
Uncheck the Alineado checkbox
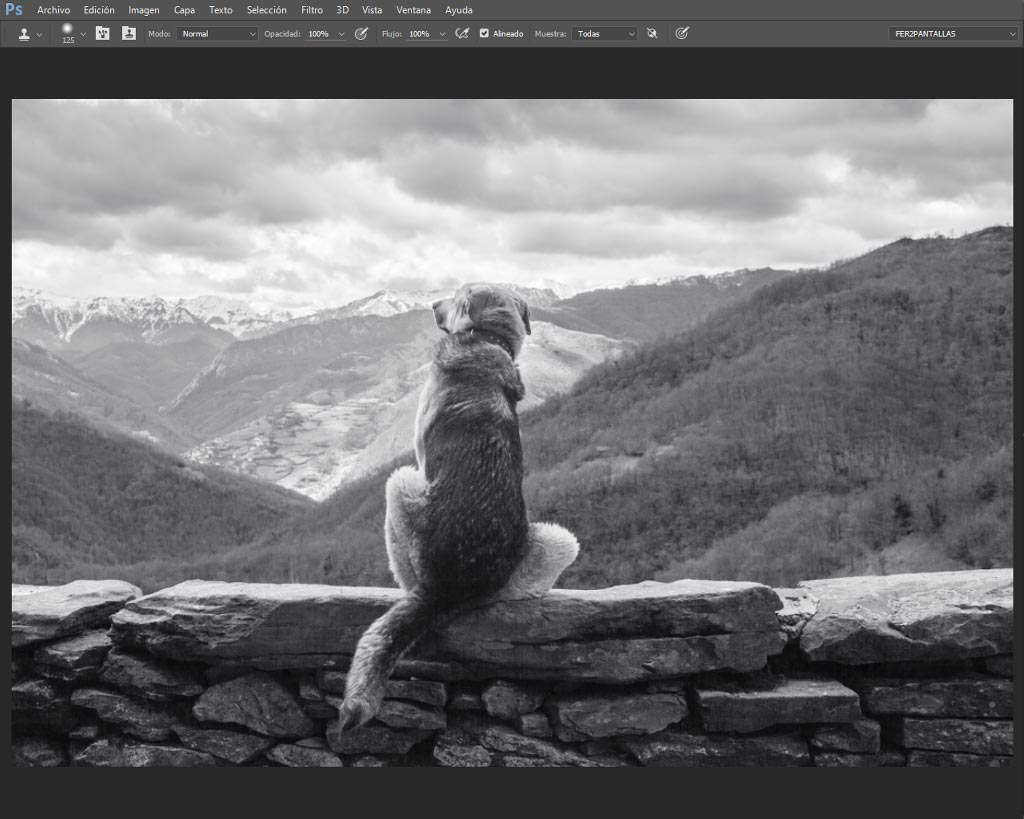pos(484,33)
